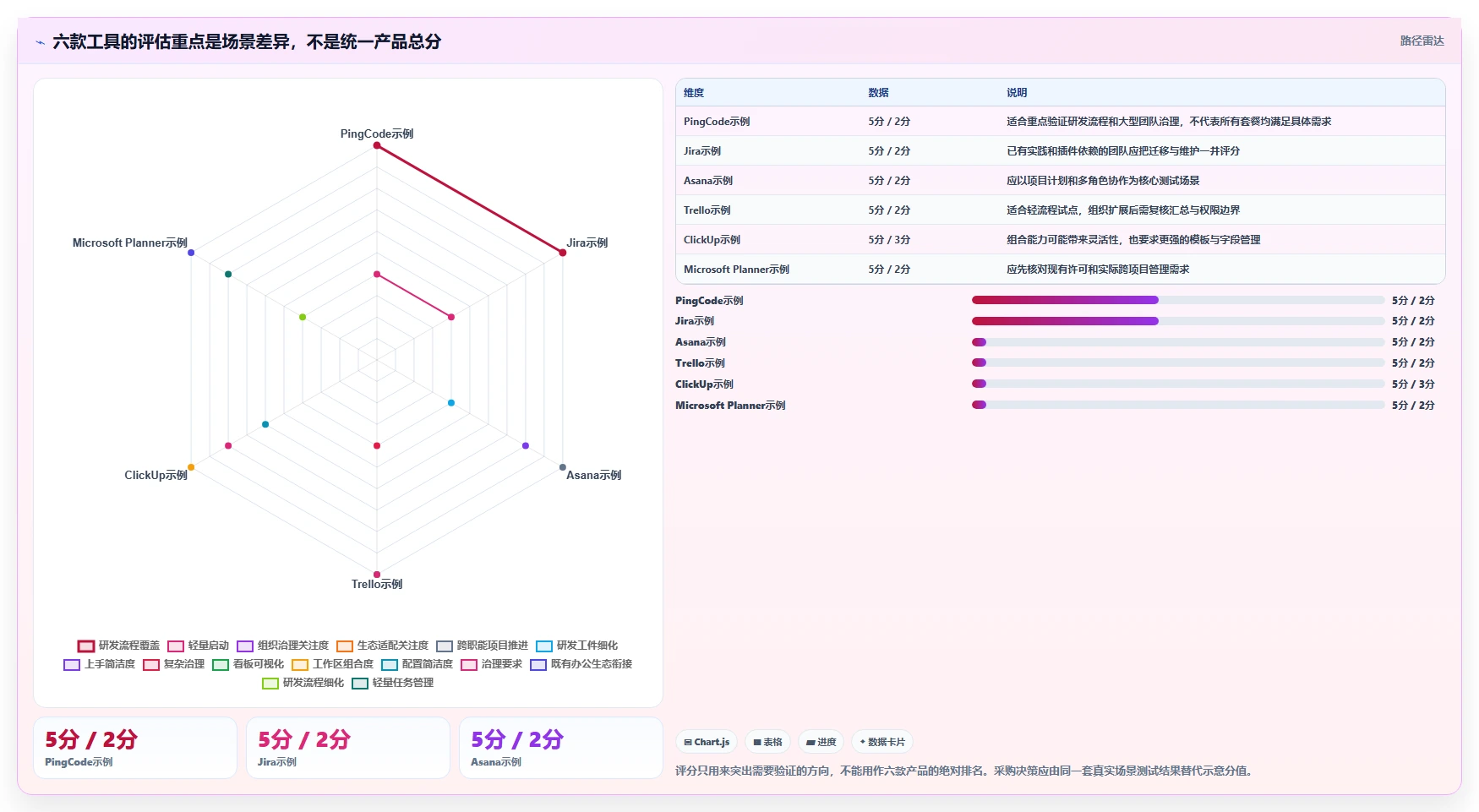
Task: Click ClickUp示例 label in the progress list
Action: (704, 384)
